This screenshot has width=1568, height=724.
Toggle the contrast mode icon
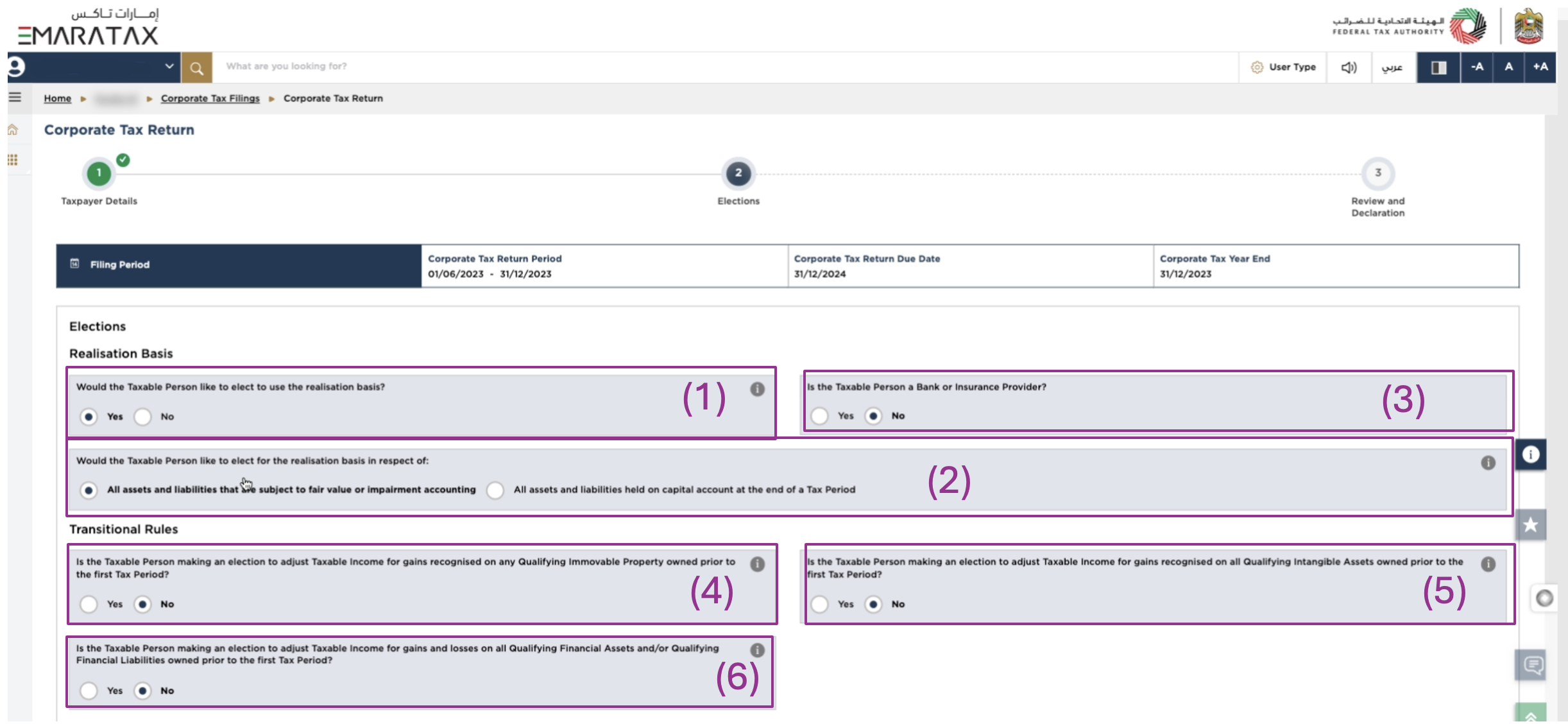(1438, 67)
